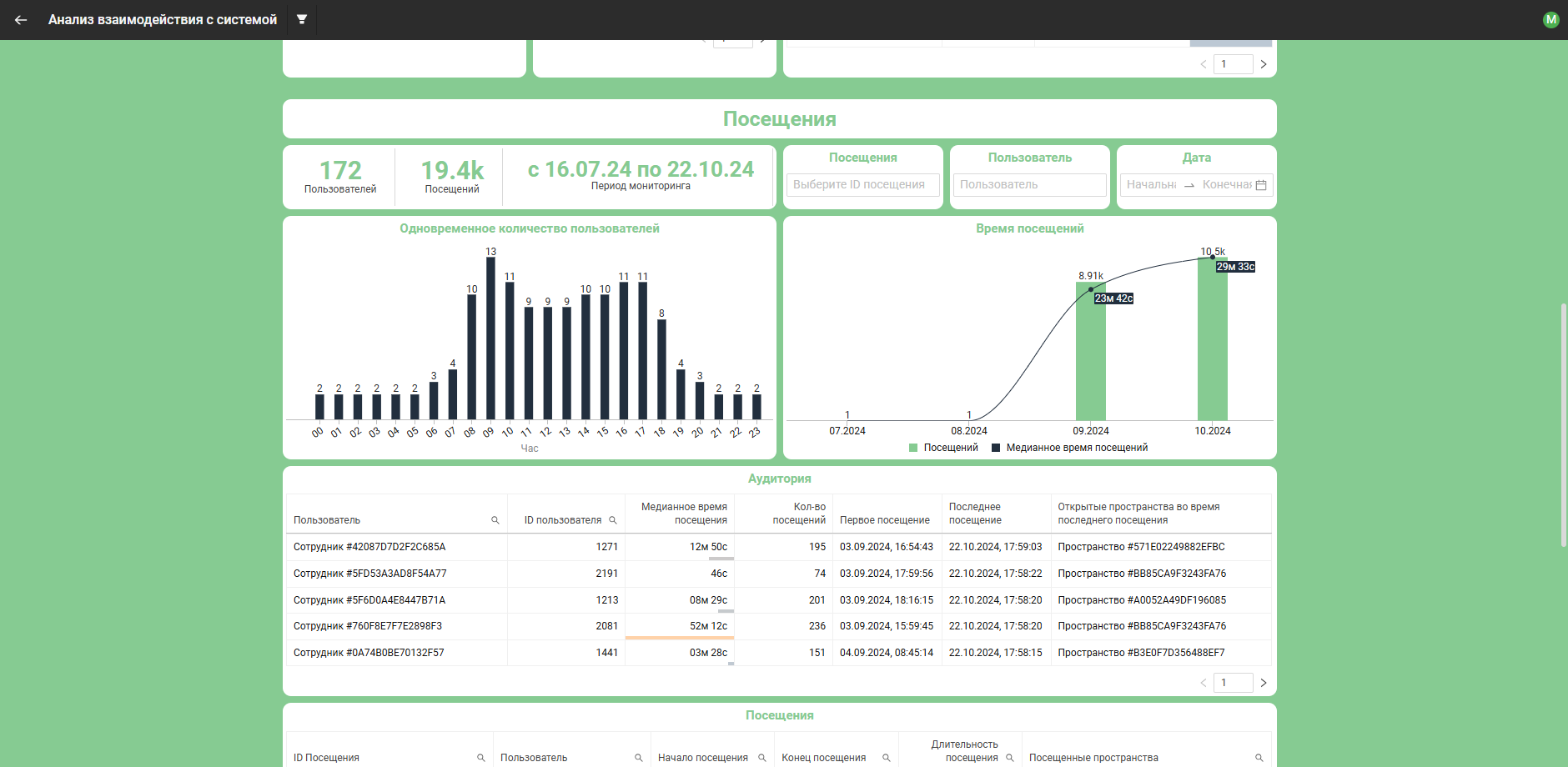Screen dimensions: 1568x767
Task: Click search icon in ID пользователя column
Action: [613, 520]
